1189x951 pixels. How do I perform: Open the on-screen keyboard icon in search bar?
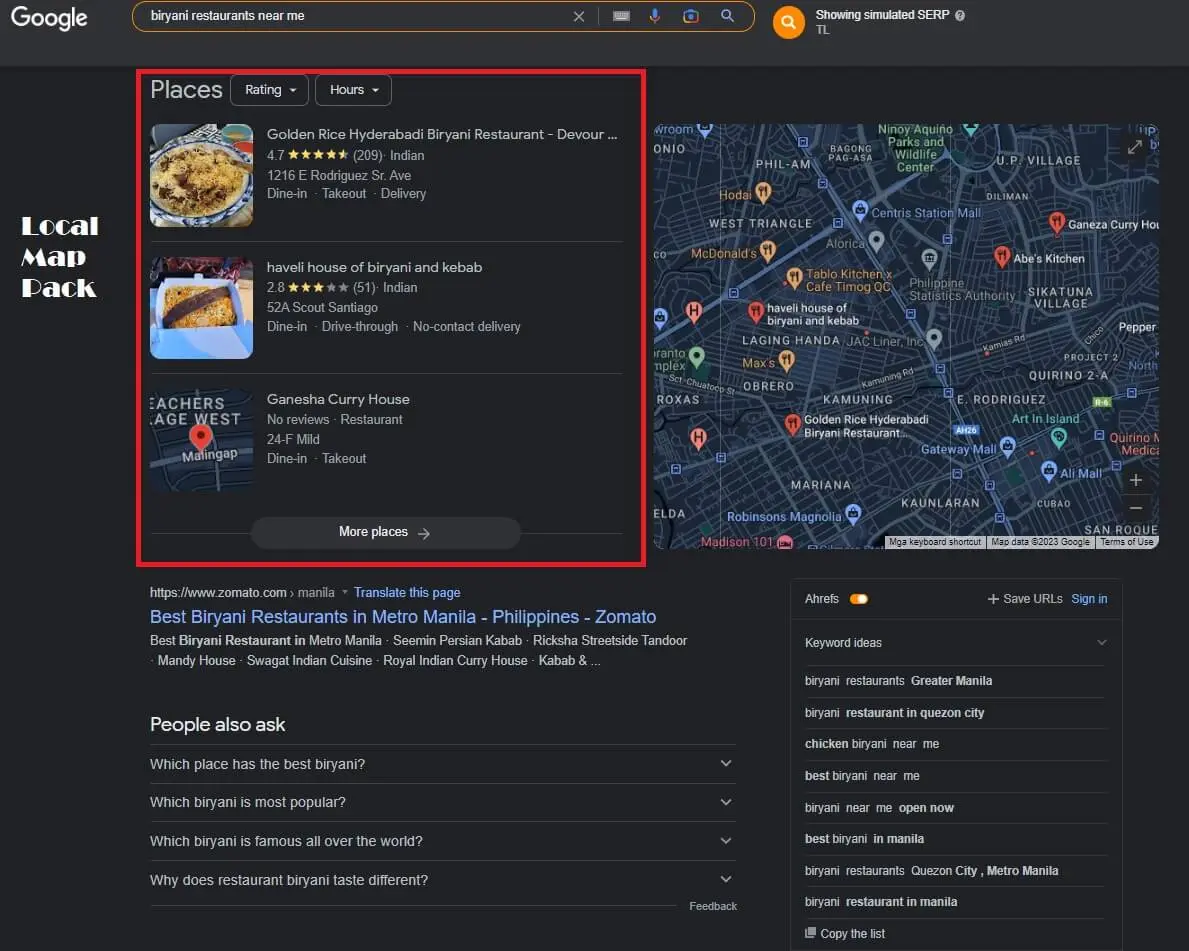621,16
